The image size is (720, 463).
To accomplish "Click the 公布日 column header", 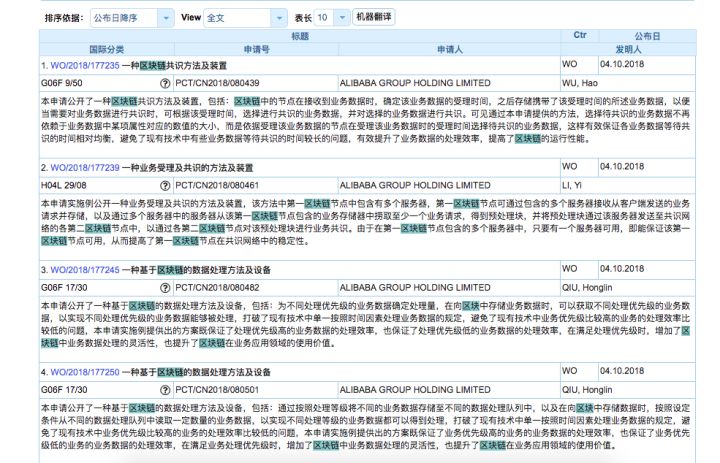I will [x=647, y=36].
